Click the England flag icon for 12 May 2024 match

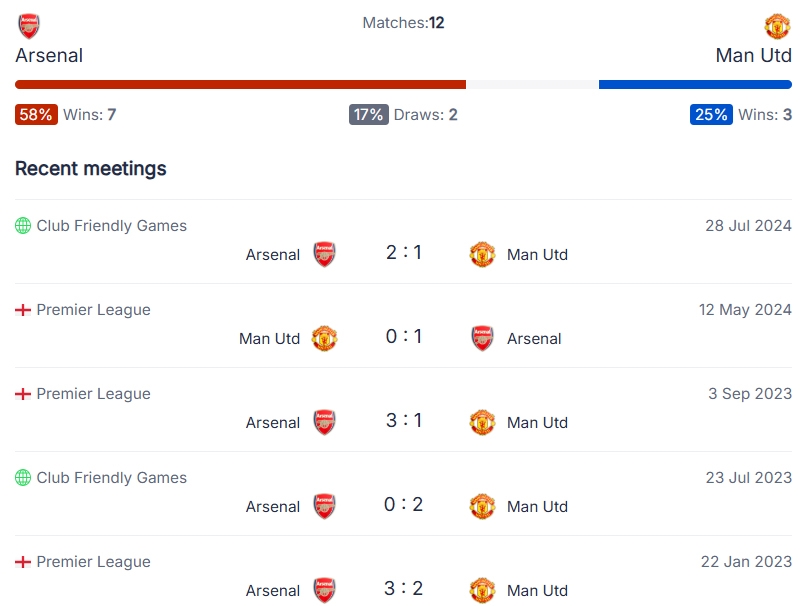23,309
